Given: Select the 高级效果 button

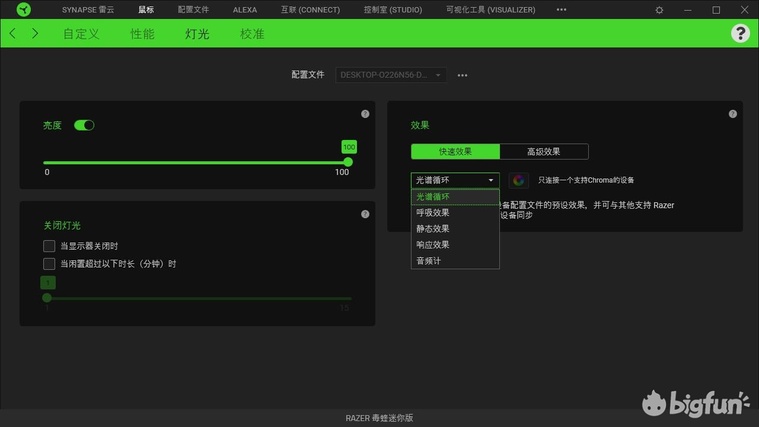Looking at the screenshot, I should tap(544, 152).
